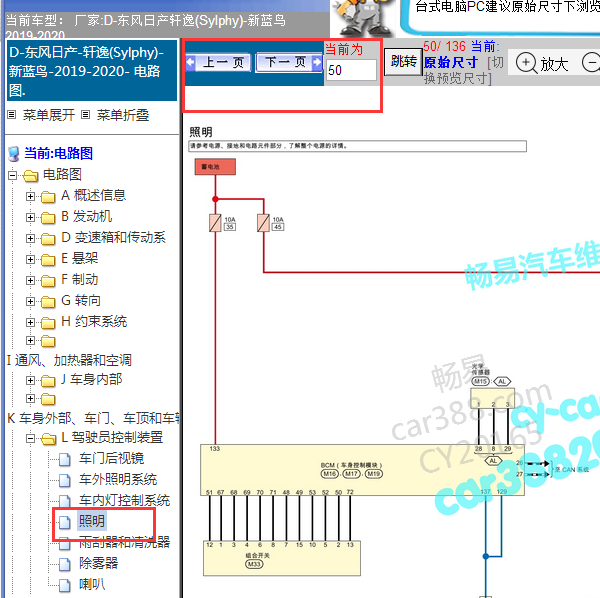Click the 电路图 tree root label
The height and width of the screenshot is (598, 600).
coord(62,174)
